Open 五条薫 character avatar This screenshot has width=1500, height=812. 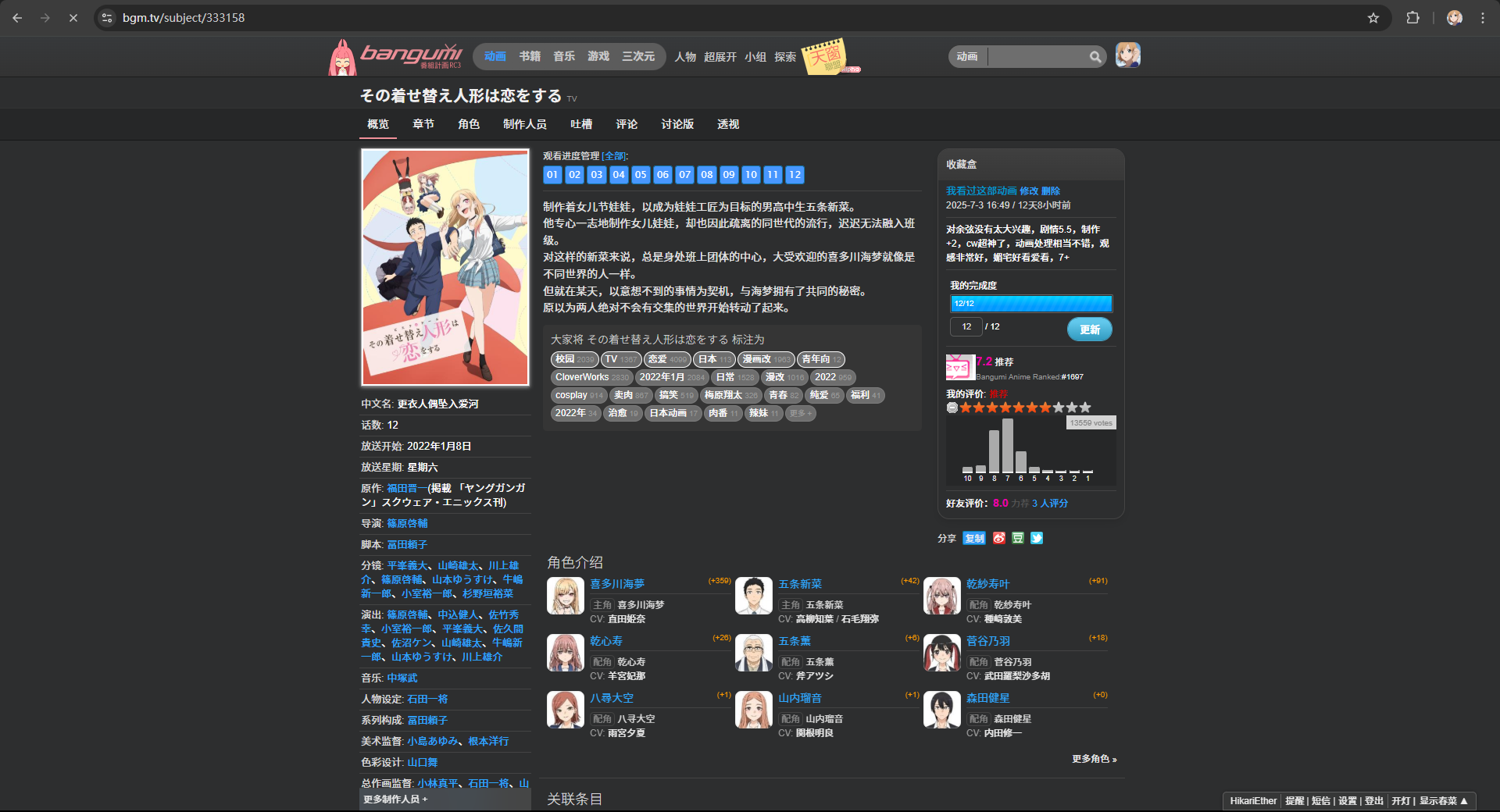point(754,654)
